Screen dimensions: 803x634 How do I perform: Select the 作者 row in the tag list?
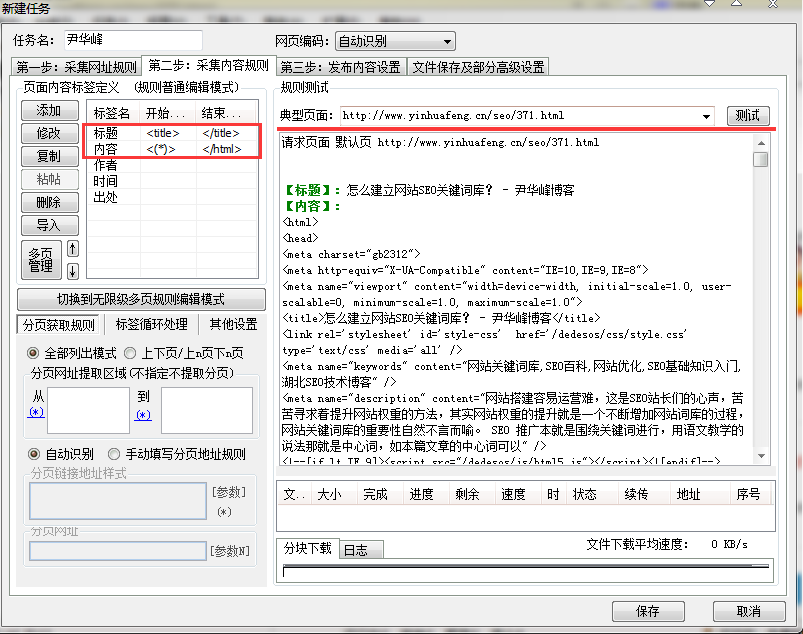click(106, 165)
